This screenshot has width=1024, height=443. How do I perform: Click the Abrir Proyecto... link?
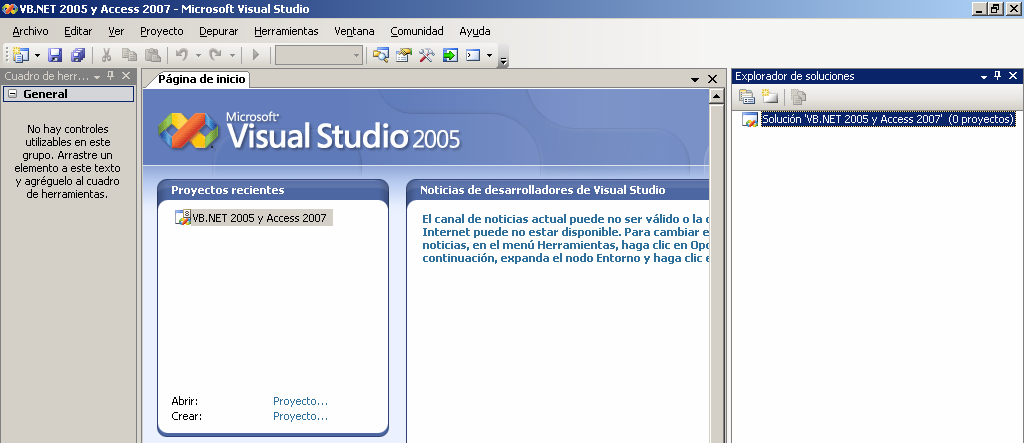300,401
